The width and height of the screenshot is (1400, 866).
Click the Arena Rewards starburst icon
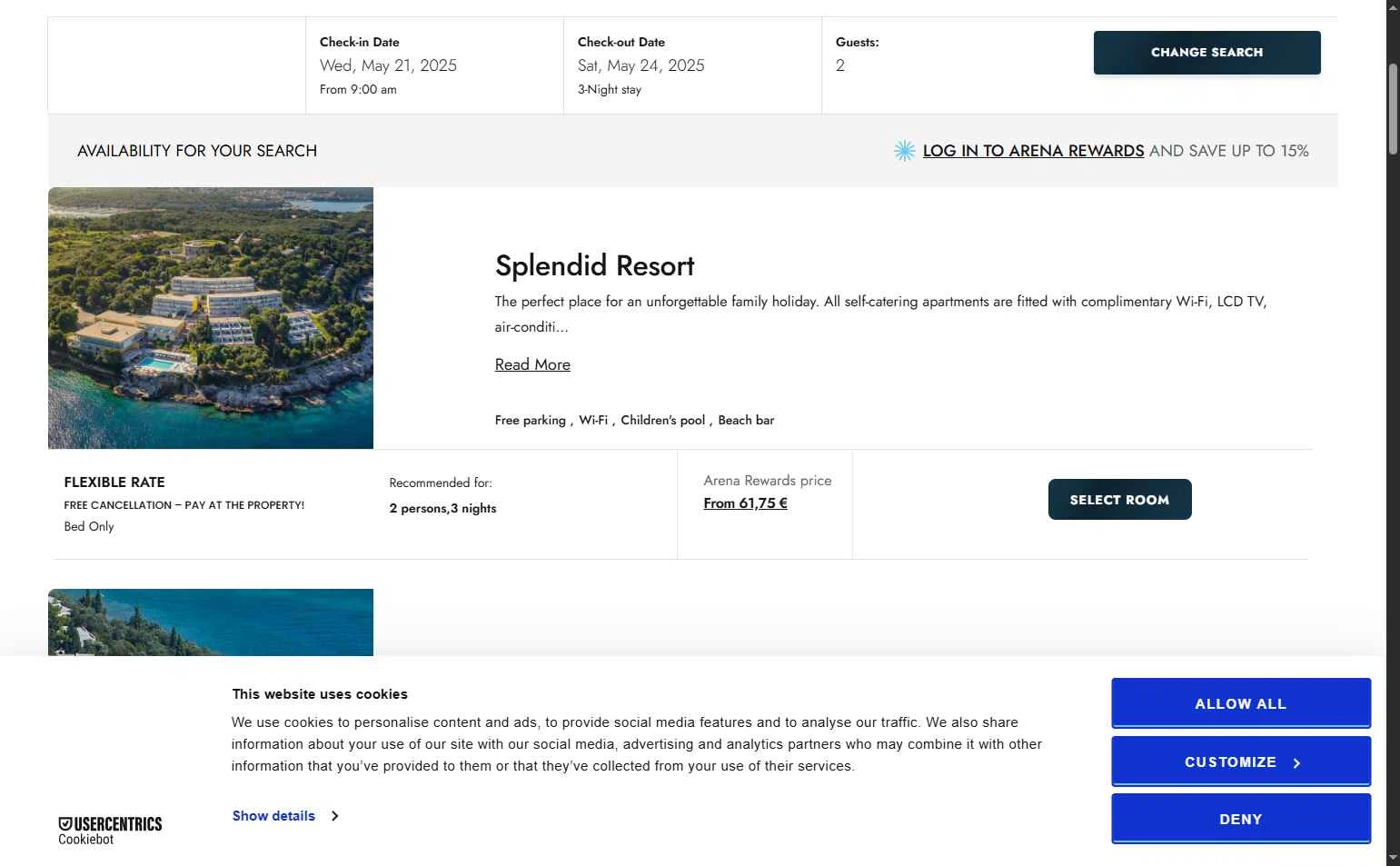(904, 151)
